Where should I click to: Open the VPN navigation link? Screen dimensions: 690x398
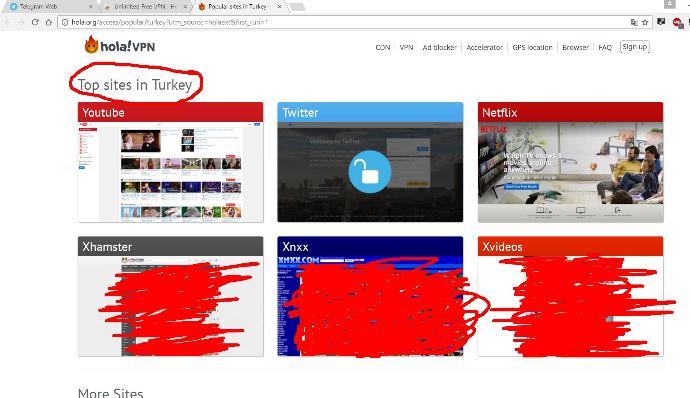(x=406, y=47)
